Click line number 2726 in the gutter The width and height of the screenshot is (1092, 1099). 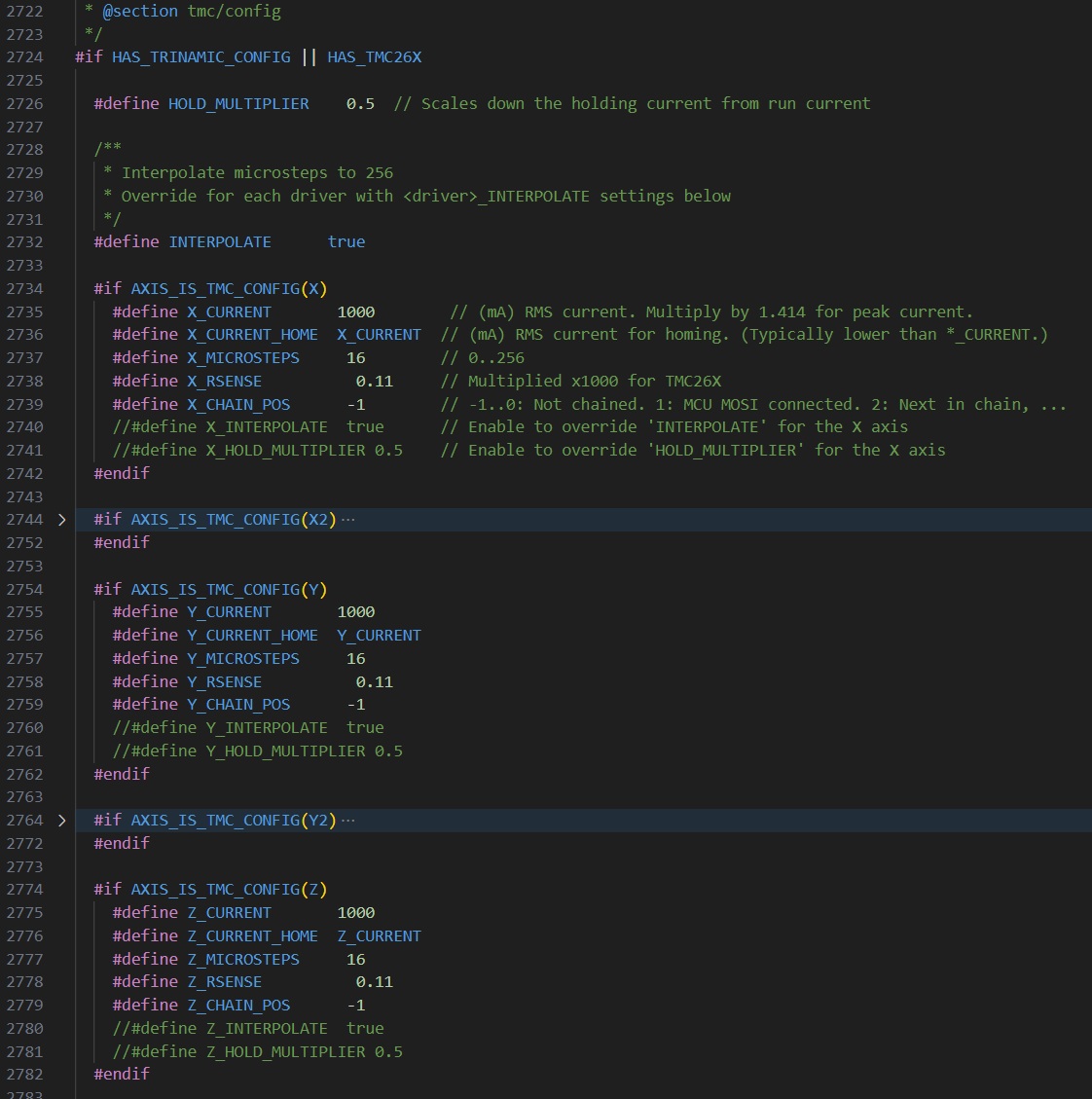pyautogui.click(x=24, y=104)
